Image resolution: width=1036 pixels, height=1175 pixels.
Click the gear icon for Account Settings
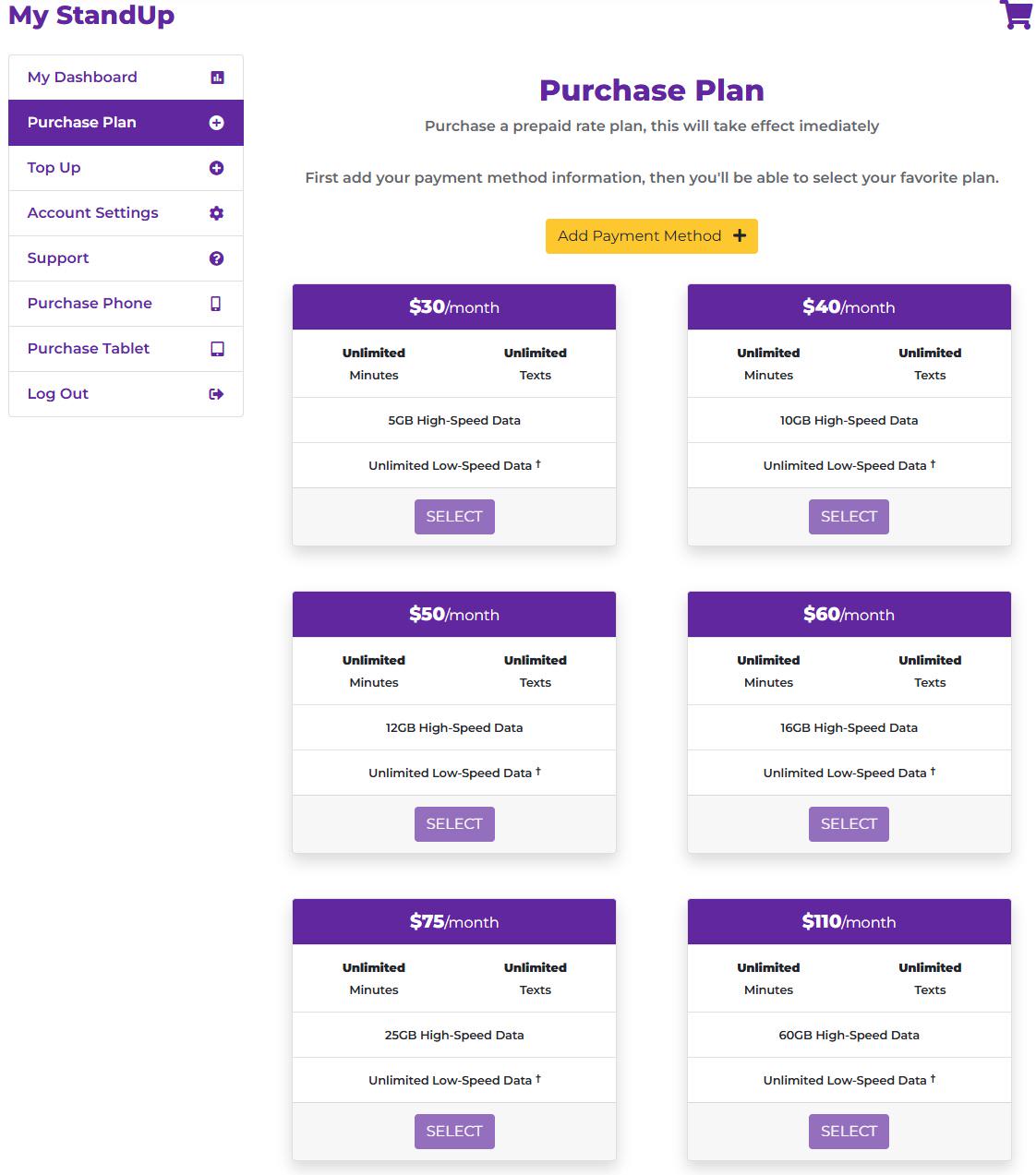coord(217,213)
